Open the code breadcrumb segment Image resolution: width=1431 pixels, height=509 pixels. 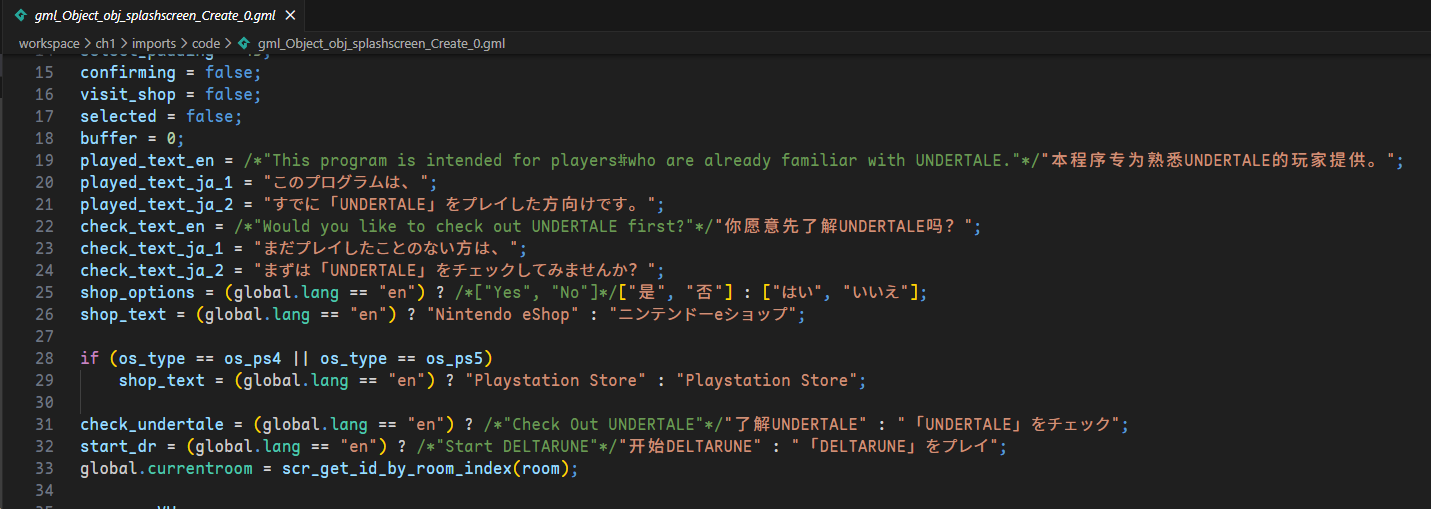tap(205, 44)
